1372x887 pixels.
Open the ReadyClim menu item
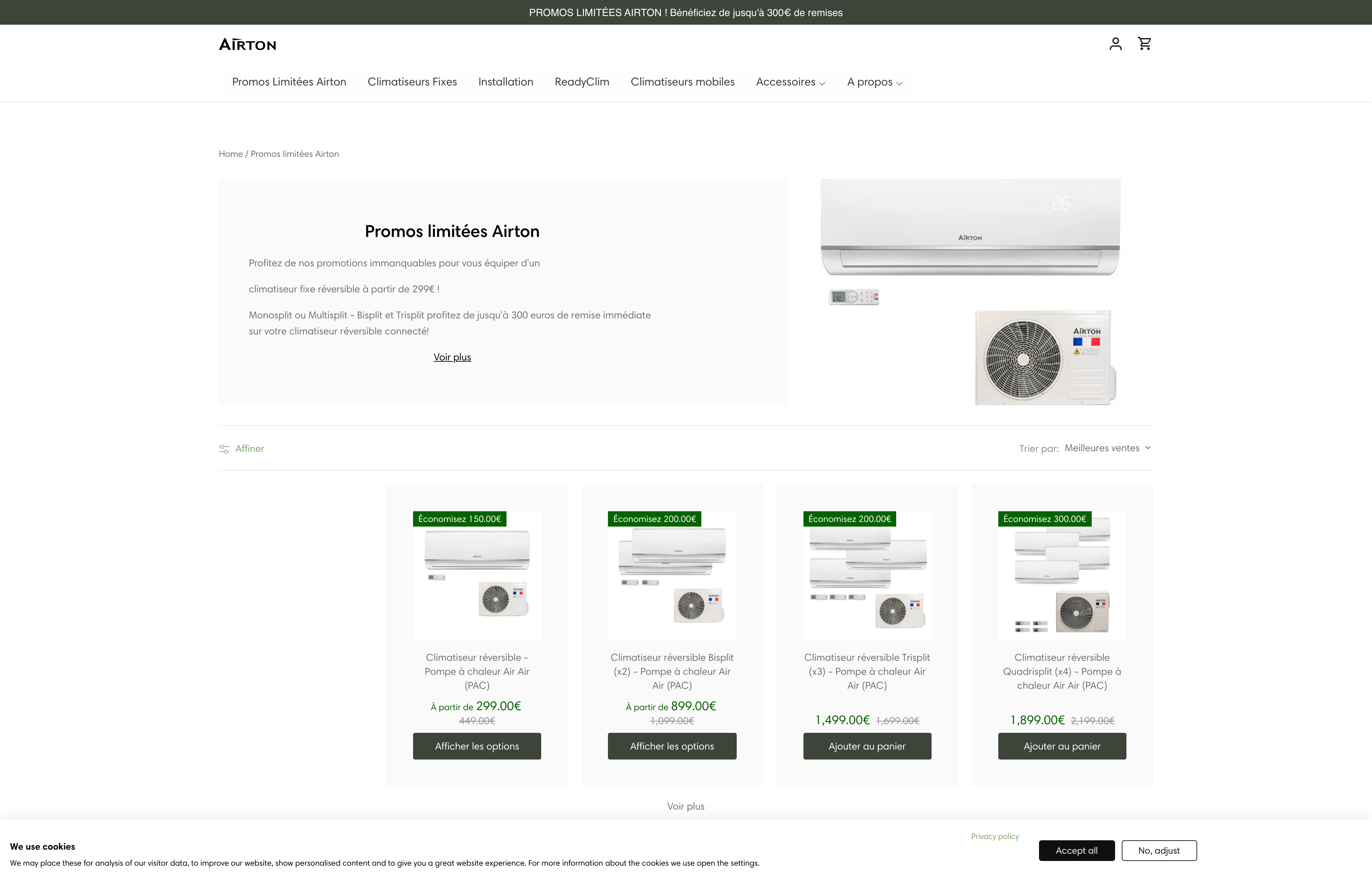click(582, 82)
